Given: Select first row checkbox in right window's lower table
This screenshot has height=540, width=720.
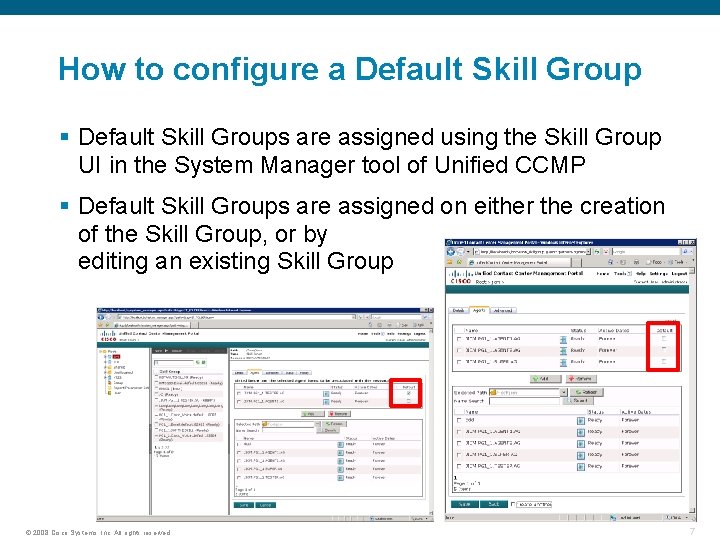Looking at the screenshot, I should pyautogui.click(x=459, y=420).
